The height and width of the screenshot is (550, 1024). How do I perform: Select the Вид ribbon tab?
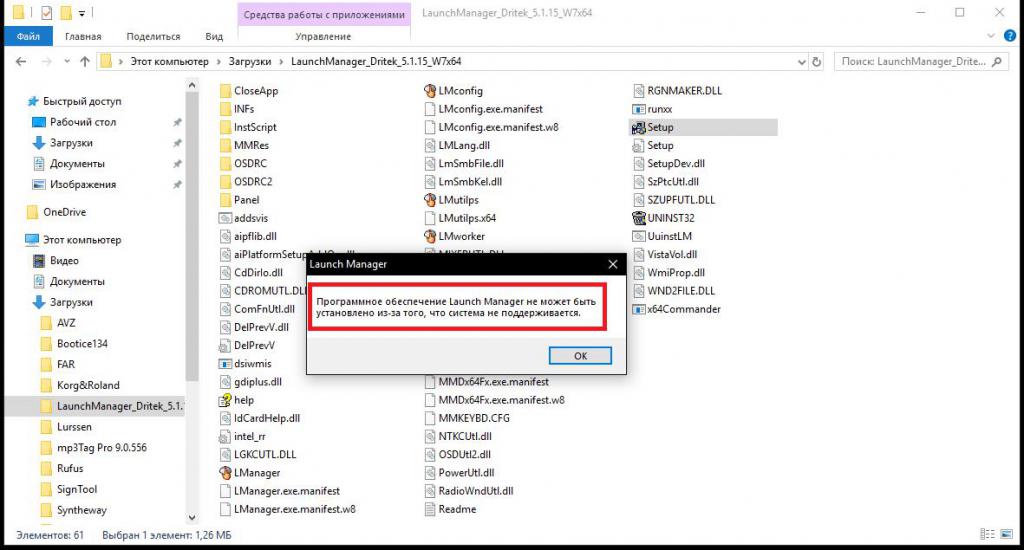coord(214,37)
